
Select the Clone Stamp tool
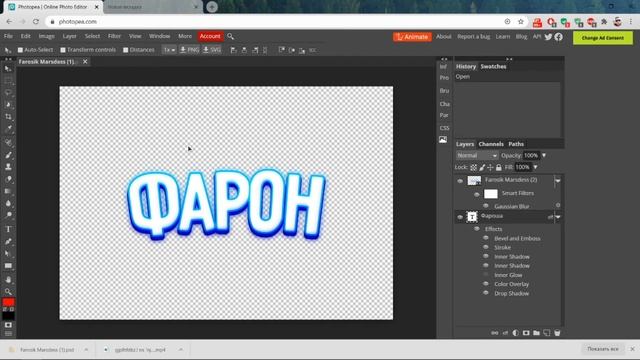[x=8, y=167]
